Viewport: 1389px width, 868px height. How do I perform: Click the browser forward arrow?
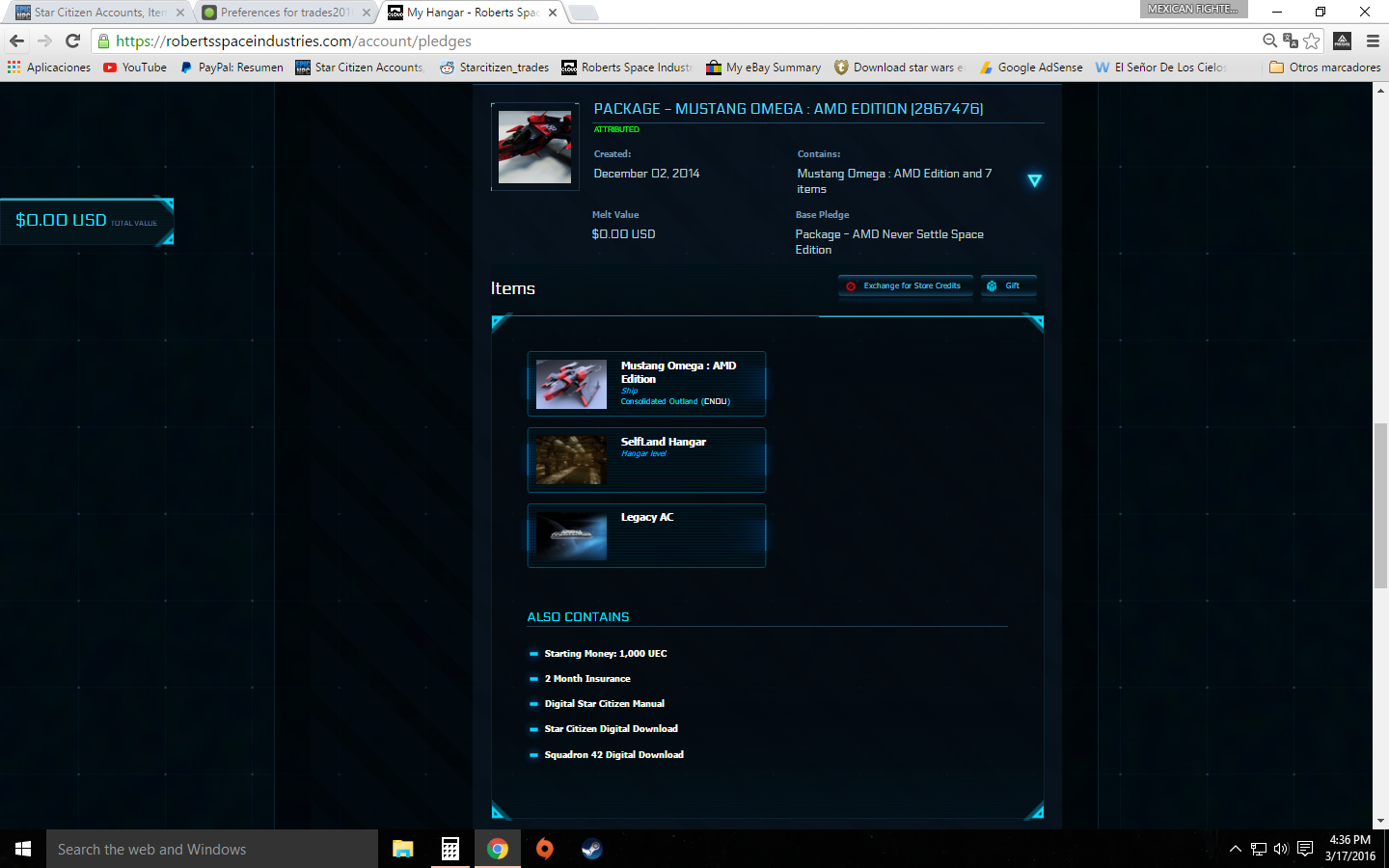44,41
